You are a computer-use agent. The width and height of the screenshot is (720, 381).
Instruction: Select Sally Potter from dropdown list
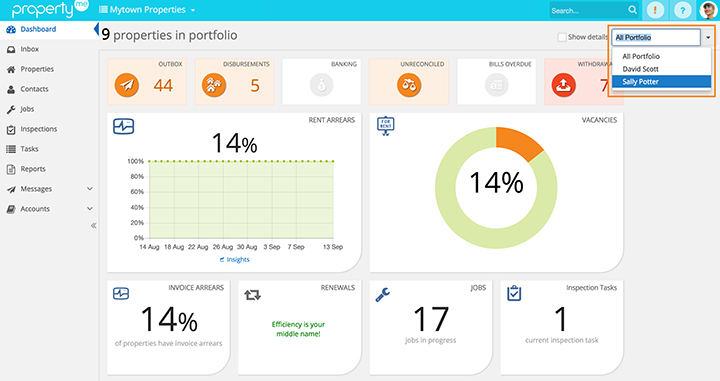coord(662,82)
